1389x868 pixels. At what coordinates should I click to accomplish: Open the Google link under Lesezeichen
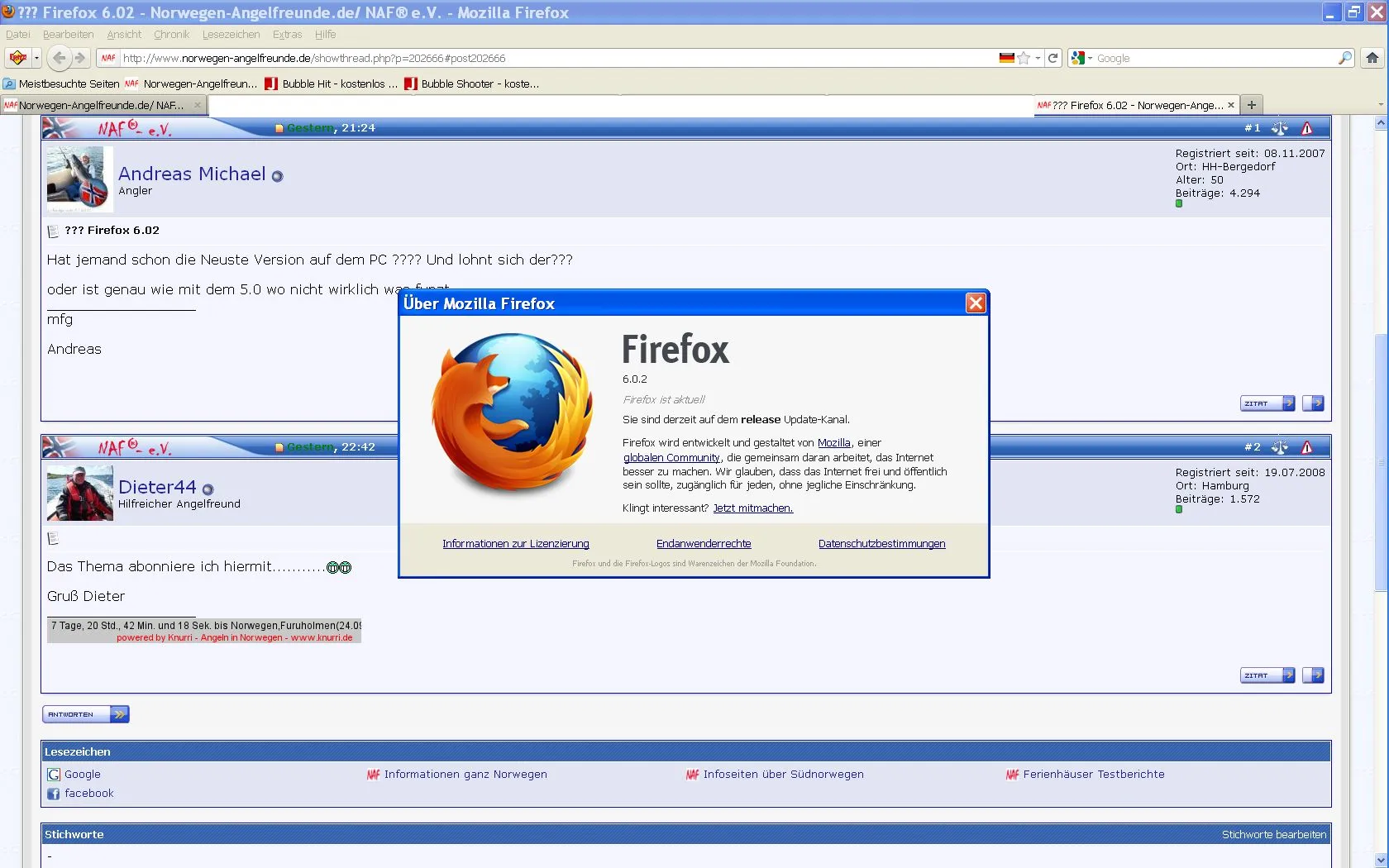click(83, 775)
